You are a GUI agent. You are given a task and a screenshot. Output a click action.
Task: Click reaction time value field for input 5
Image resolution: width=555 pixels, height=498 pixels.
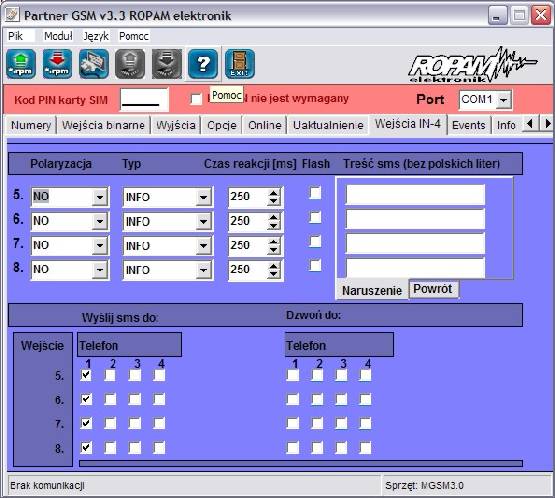pyautogui.click(x=247, y=196)
